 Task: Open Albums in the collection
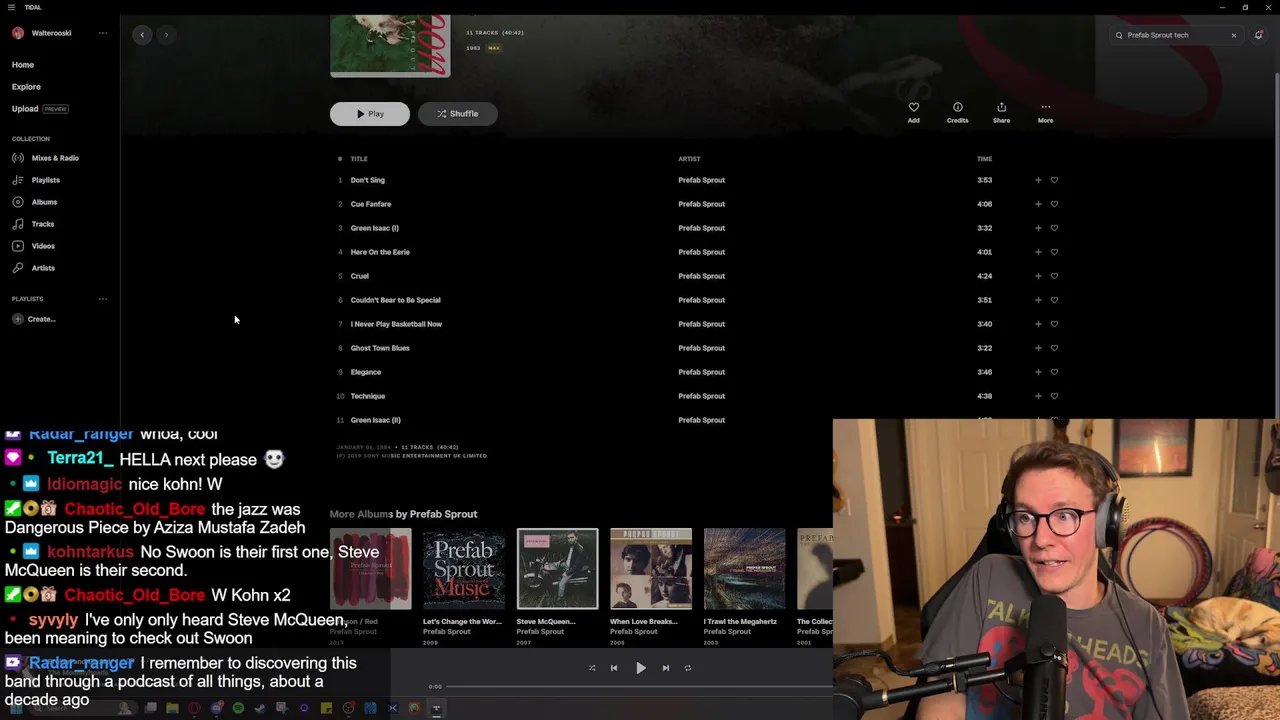35,202
